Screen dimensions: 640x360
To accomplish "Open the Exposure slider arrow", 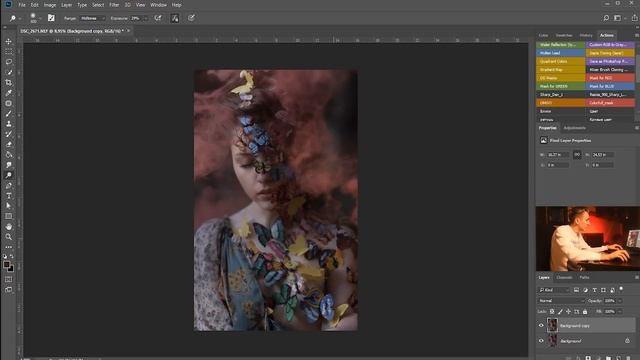I will (x=146, y=18).
